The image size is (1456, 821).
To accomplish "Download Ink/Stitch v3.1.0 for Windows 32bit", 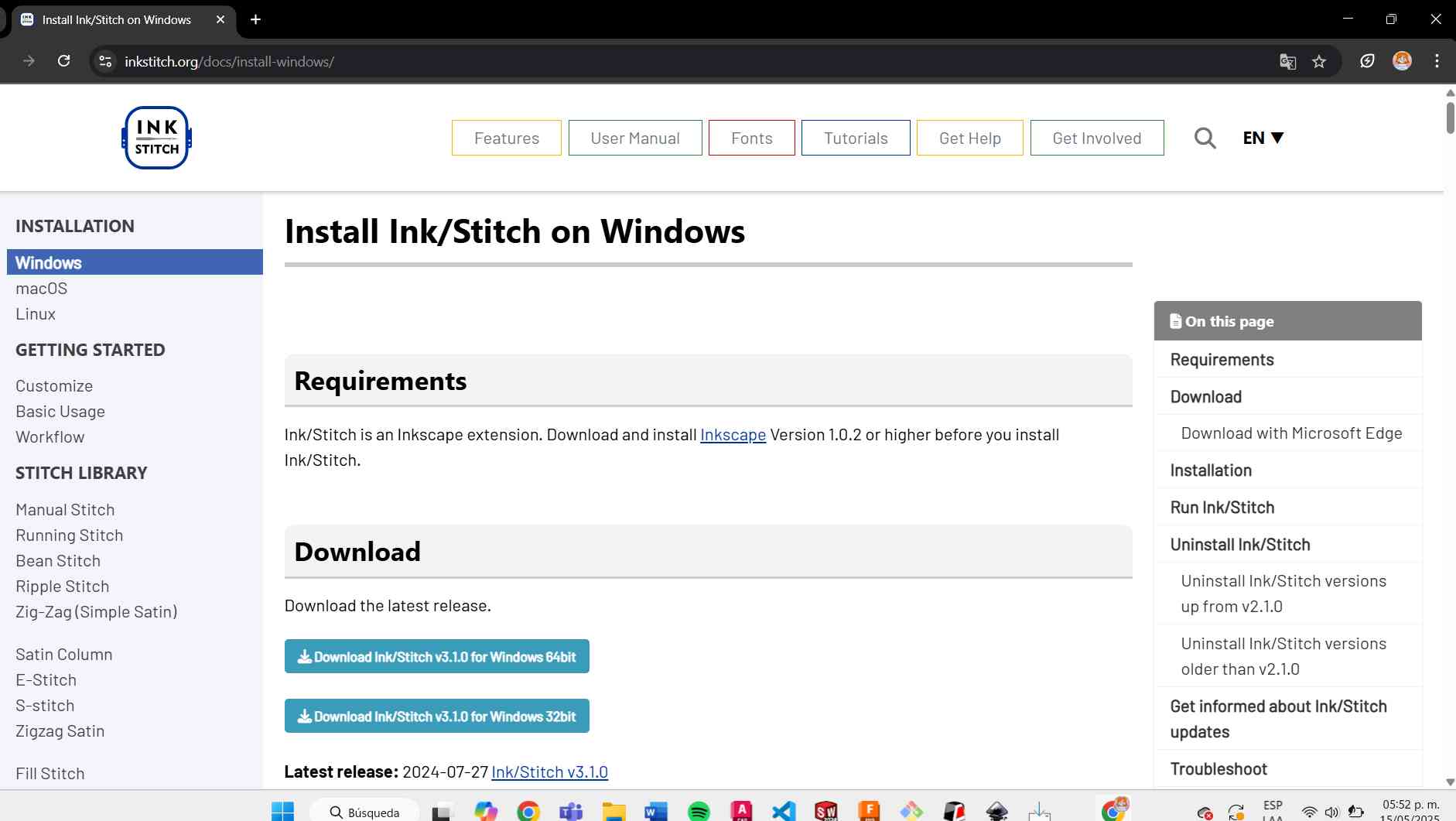I will 437,716.
